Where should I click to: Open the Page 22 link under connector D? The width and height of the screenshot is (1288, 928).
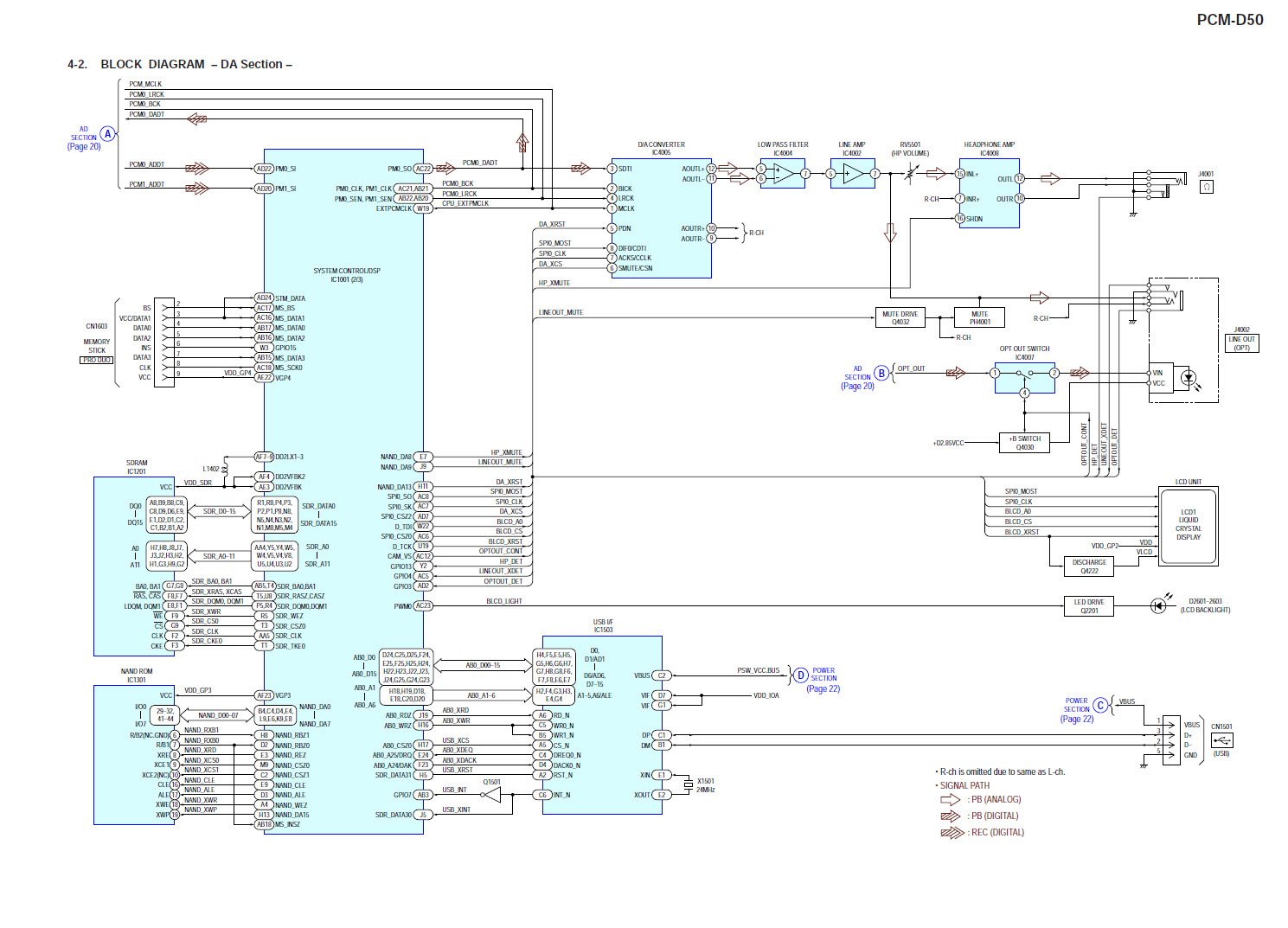point(823,689)
